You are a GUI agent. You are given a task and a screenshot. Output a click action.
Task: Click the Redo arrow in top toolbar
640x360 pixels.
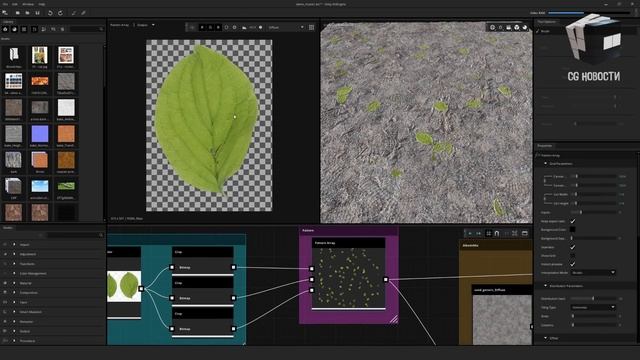click(60, 13)
